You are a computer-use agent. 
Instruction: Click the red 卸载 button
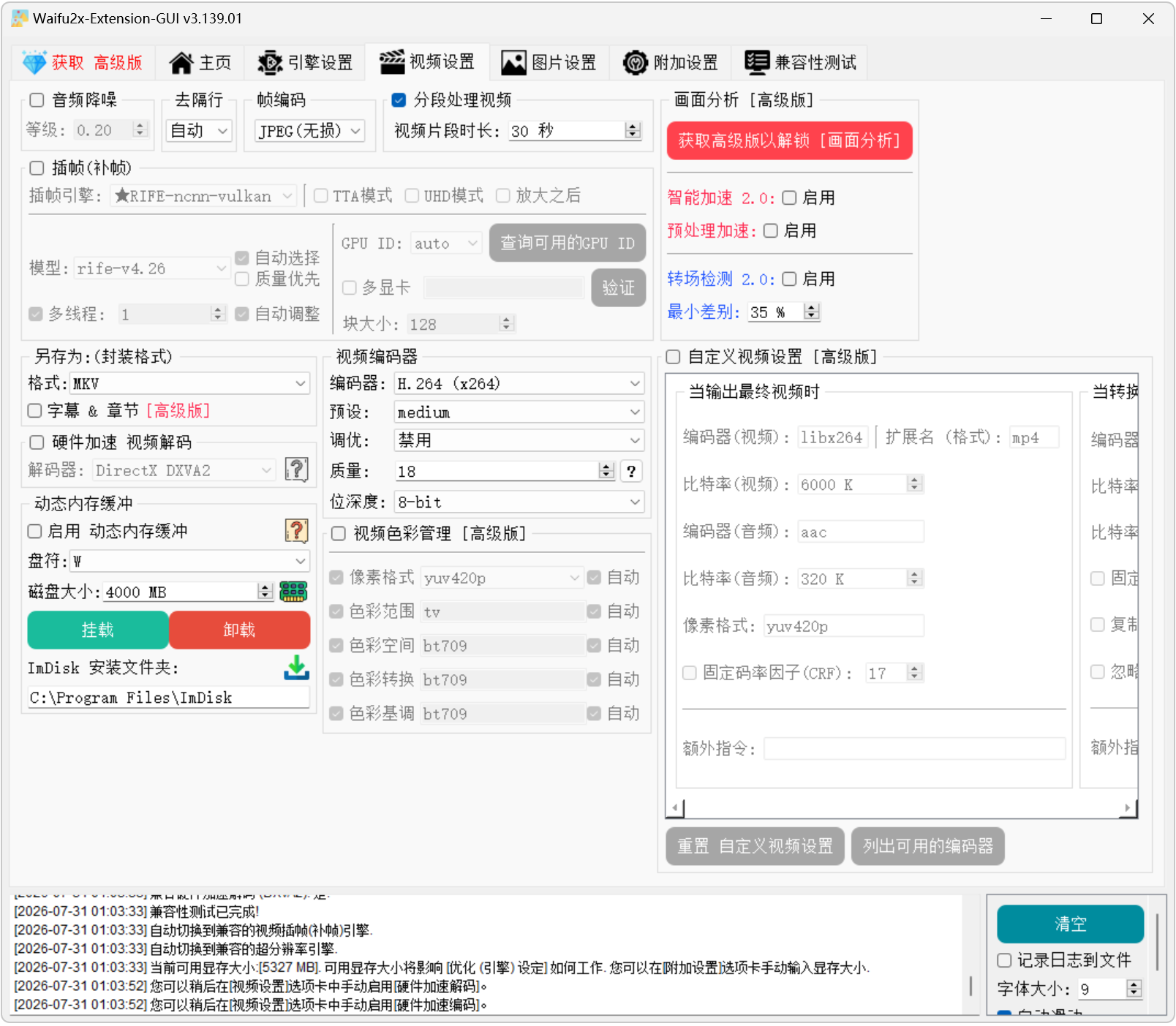click(x=239, y=630)
